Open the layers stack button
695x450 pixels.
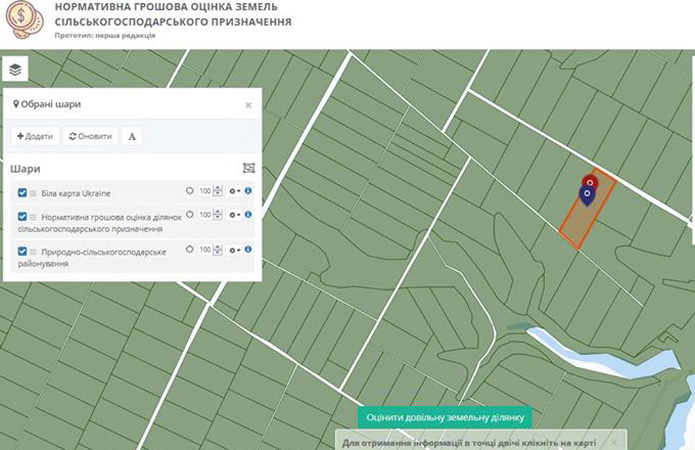pyautogui.click(x=17, y=68)
